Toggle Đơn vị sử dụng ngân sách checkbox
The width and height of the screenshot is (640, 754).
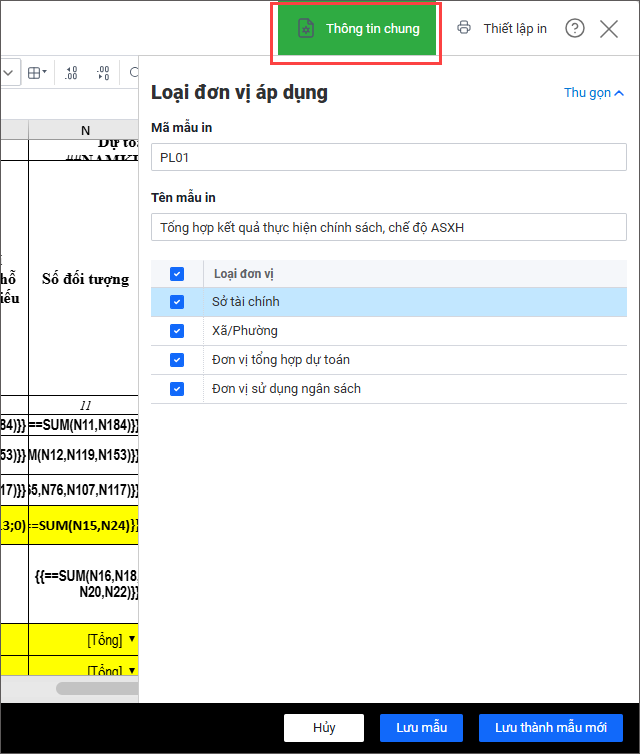tap(177, 389)
